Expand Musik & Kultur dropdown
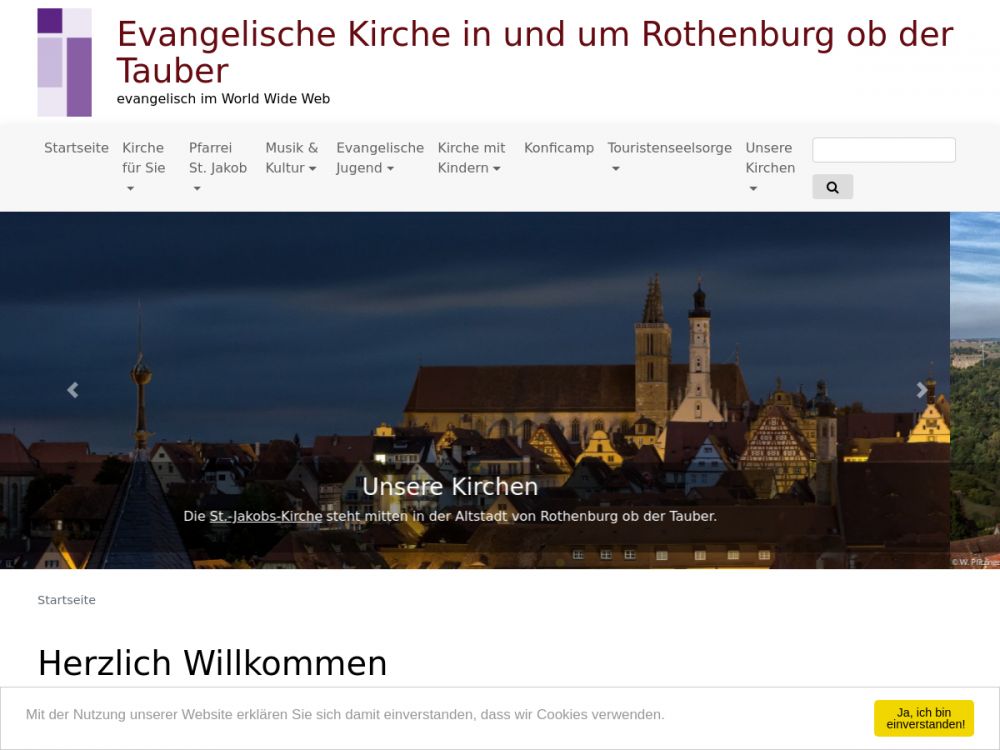This screenshot has height=750, width=1000. tap(291, 158)
